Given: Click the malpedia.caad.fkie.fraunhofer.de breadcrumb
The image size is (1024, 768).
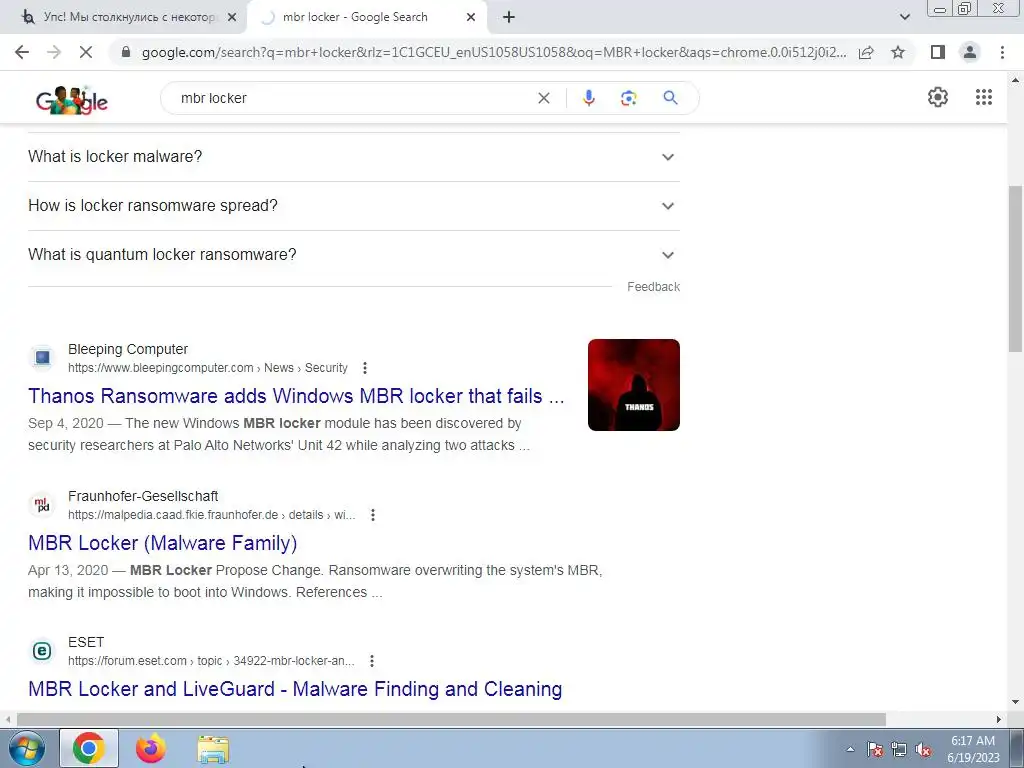Looking at the screenshot, I should coord(212,515).
